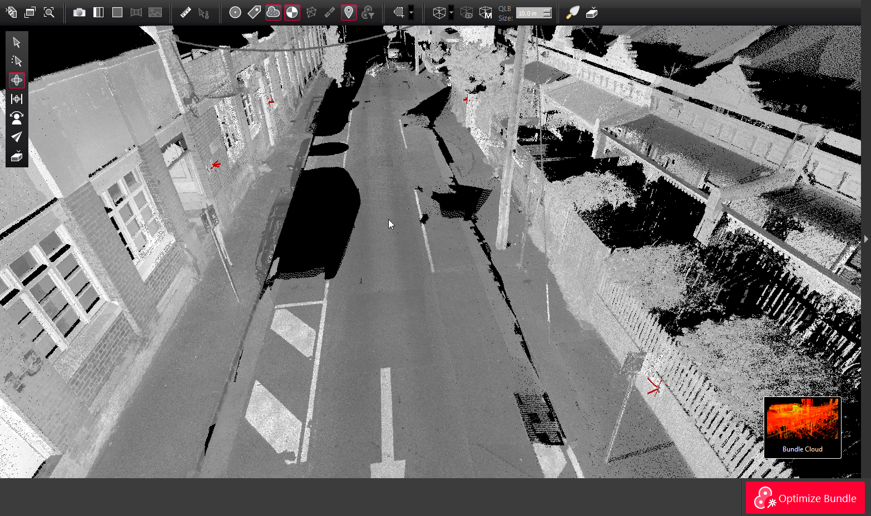Viewport: 871px width, 516px height.
Task: Click the Optimize Bundle button
Action: pos(805,498)
